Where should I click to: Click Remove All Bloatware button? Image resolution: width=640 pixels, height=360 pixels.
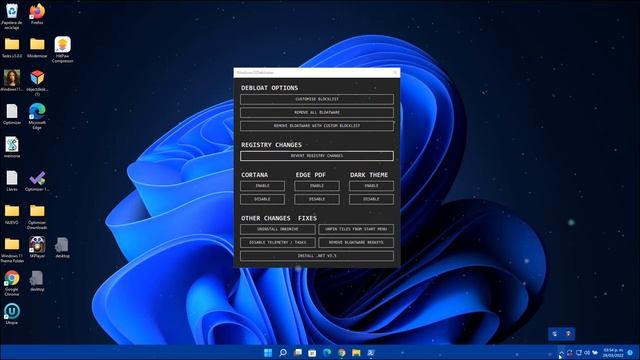[317, 112]
